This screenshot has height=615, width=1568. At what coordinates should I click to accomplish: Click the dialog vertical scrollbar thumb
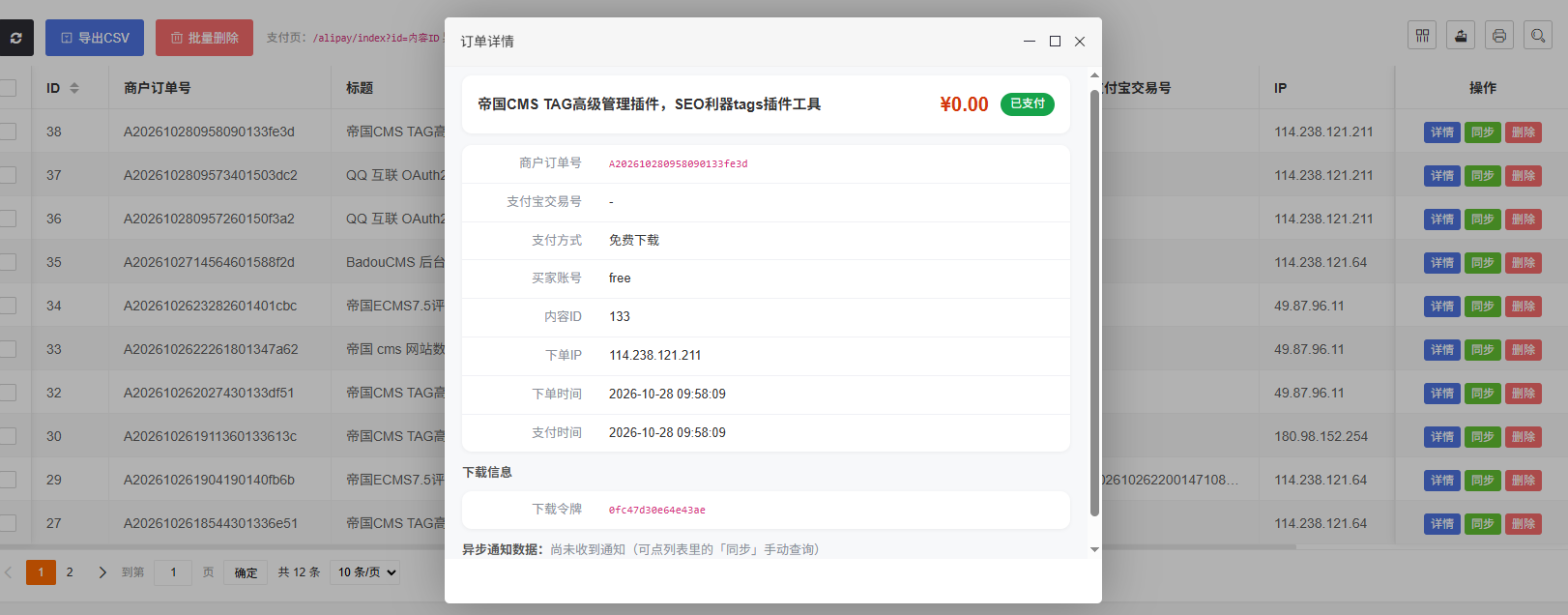click(x=1094, y=303)
